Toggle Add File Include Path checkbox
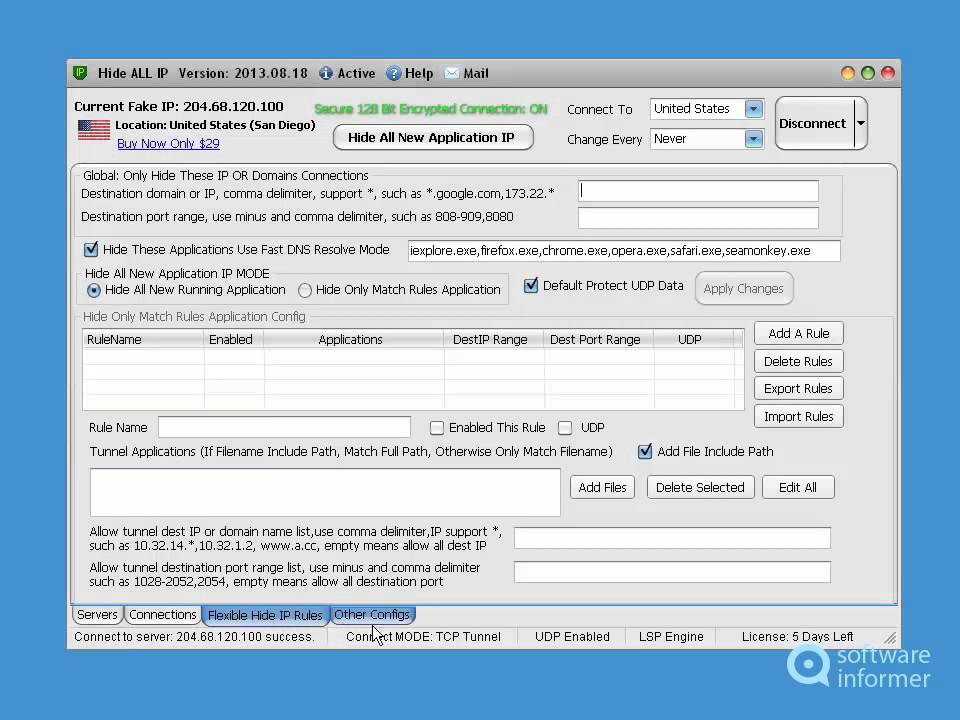 645,451
